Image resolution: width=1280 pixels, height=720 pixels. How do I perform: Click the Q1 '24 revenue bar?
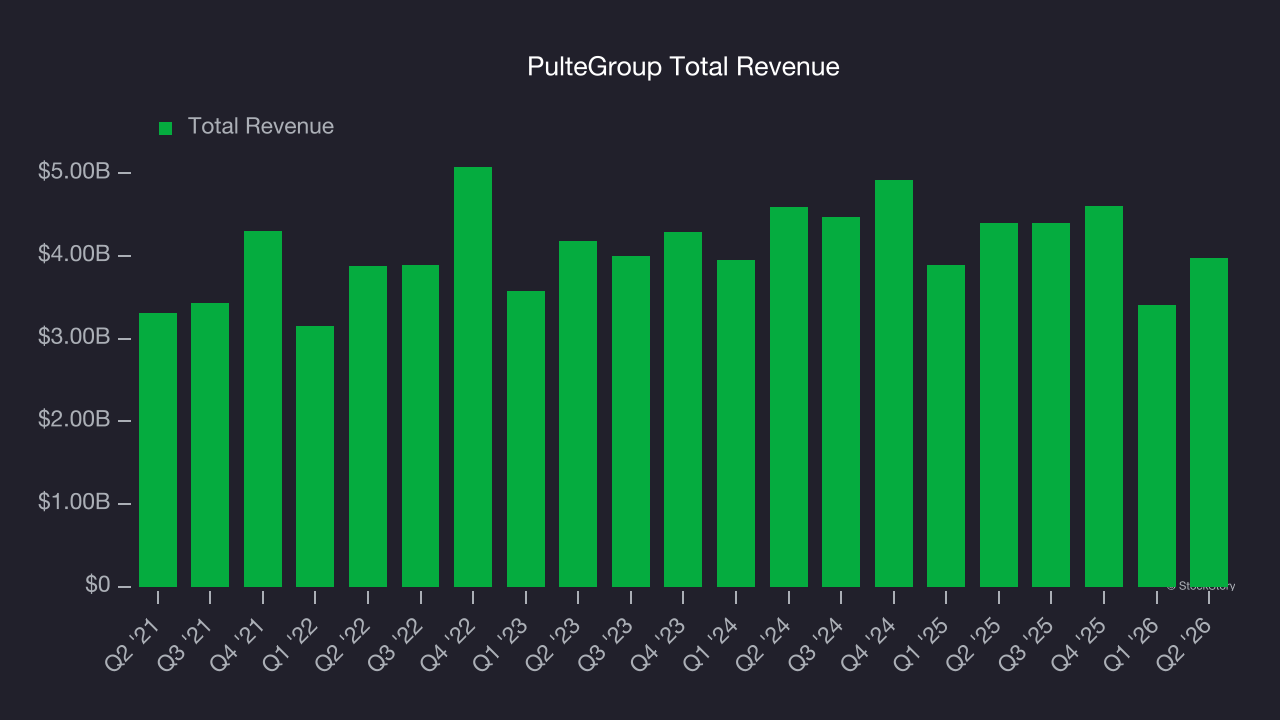tap(736, 423)
